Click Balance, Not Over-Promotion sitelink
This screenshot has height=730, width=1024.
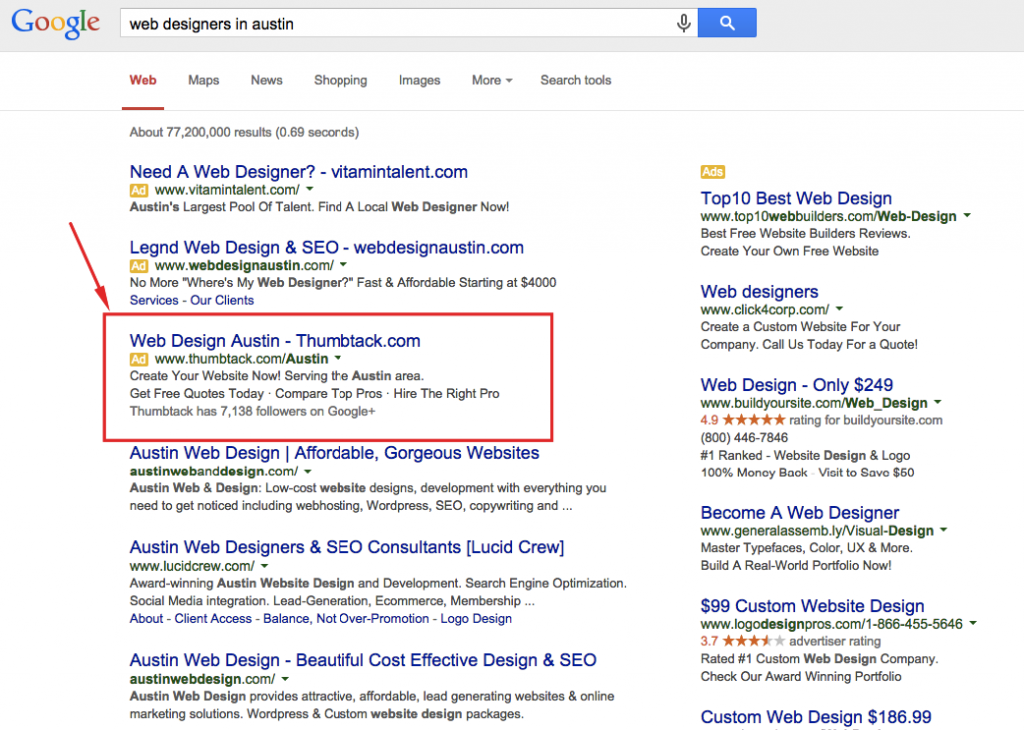(x=346, y=618)
